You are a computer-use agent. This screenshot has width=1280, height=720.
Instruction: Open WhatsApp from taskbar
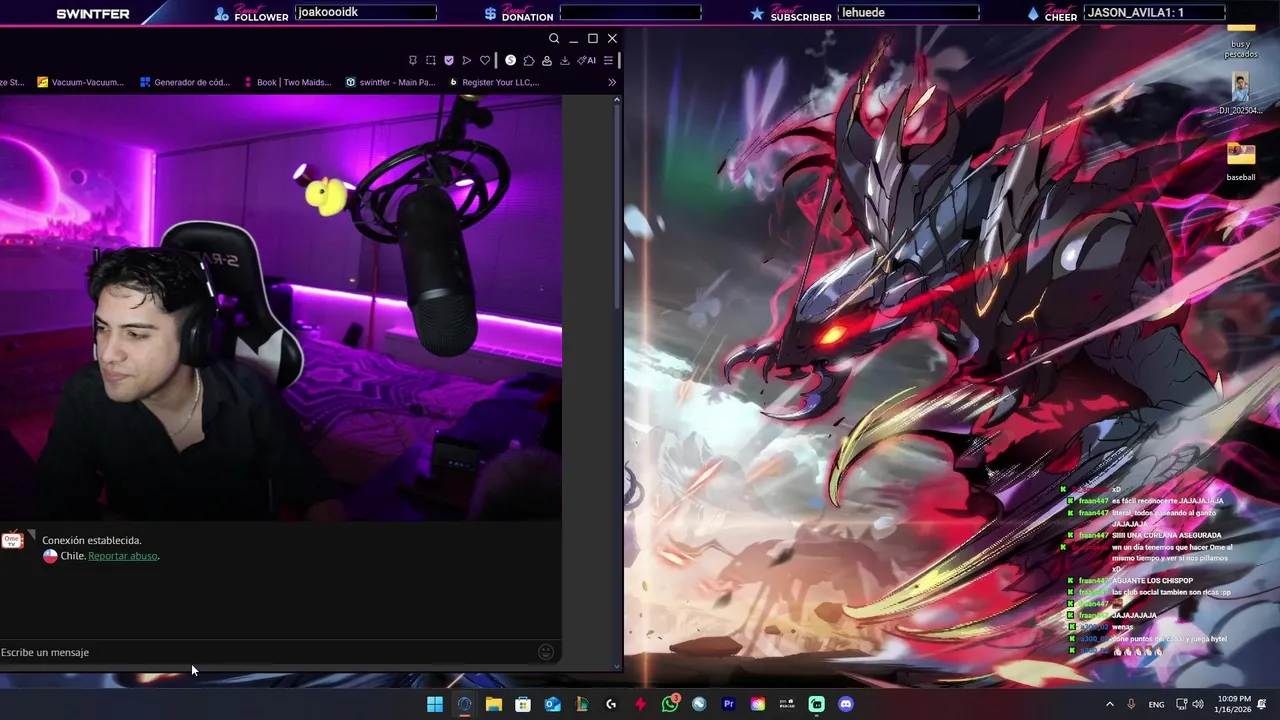point(670,704)
